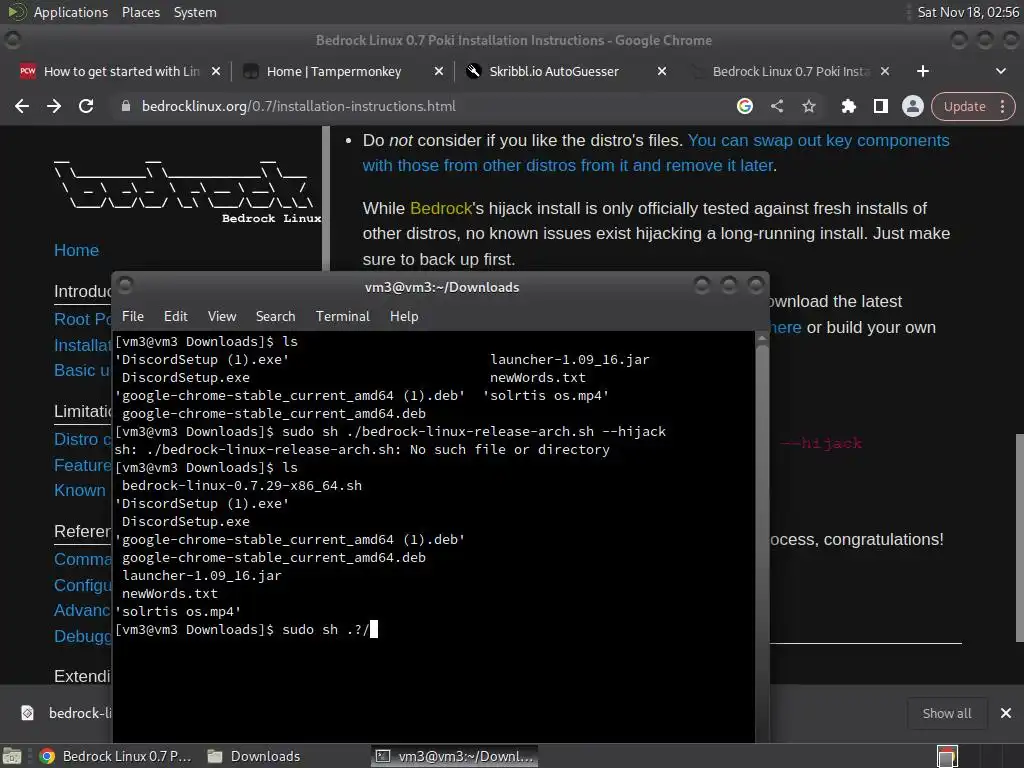Click the Chrome Update button
This screenshot has height=768, width=1024.
[965, 106]
